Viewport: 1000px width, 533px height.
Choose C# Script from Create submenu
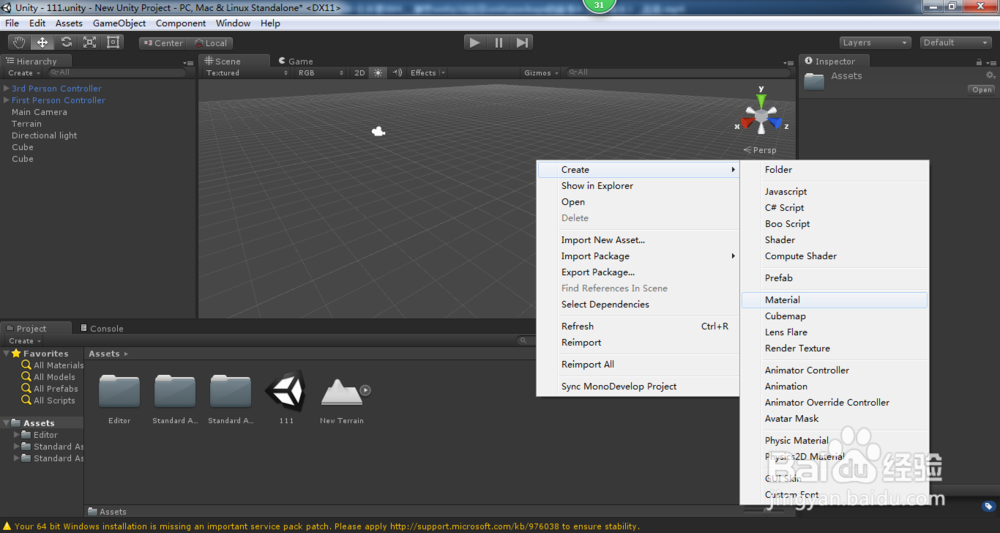tap(834, 207)
